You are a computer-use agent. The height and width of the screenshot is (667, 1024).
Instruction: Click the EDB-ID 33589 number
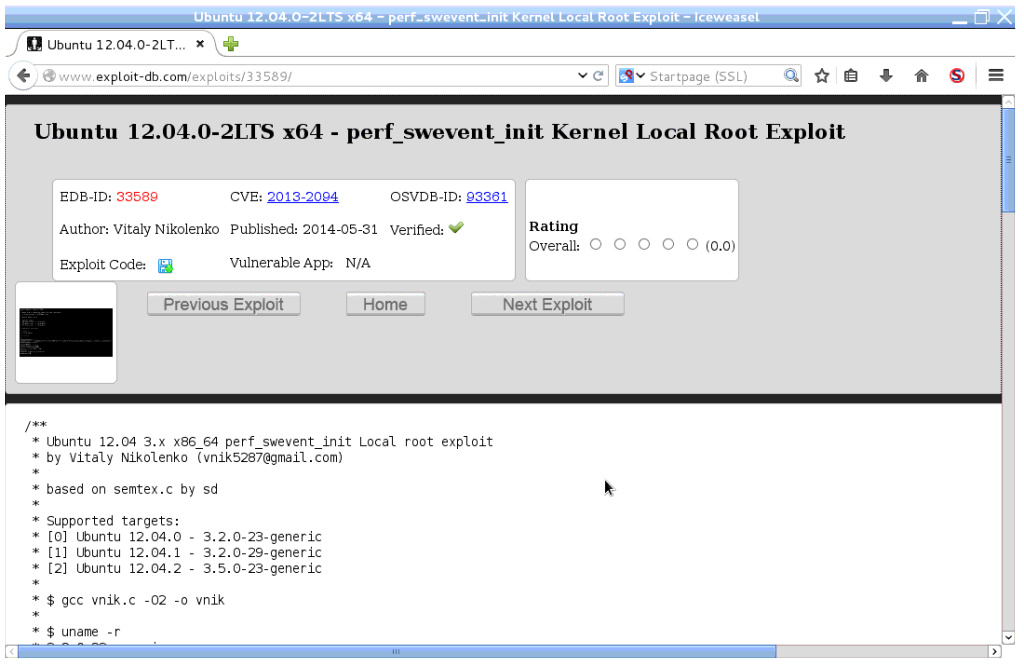137,197
